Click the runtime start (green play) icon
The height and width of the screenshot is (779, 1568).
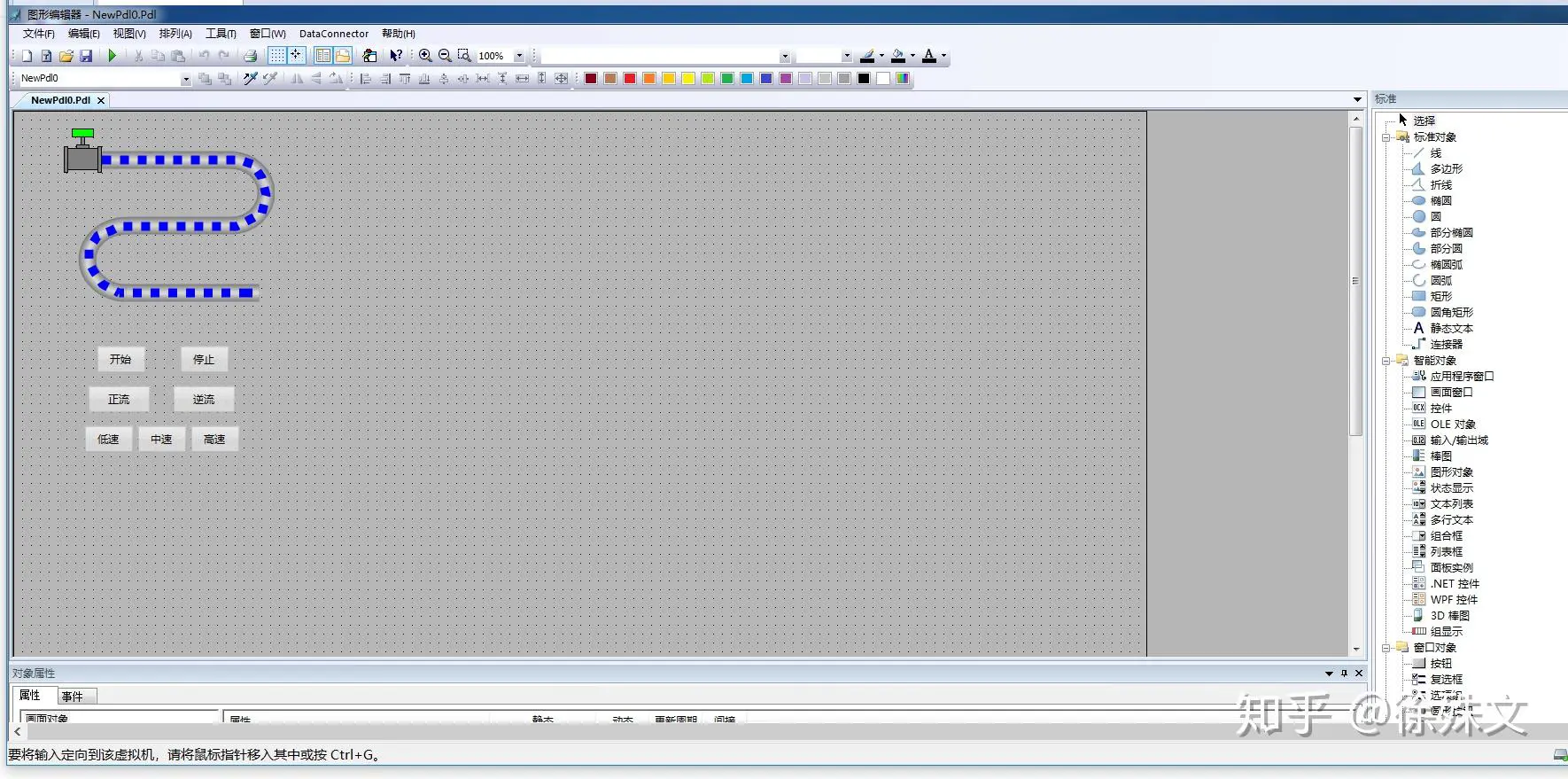coord(113,56)
